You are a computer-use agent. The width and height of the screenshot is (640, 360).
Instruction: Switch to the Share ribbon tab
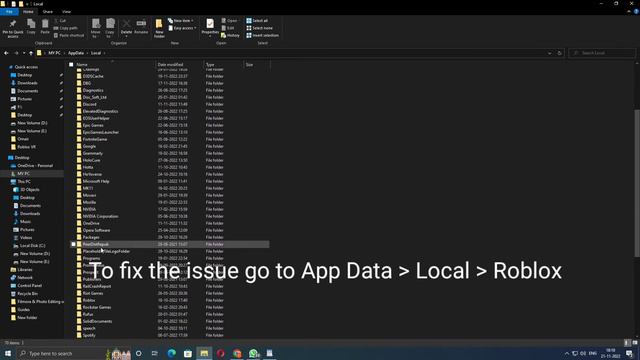pos(48,12)
